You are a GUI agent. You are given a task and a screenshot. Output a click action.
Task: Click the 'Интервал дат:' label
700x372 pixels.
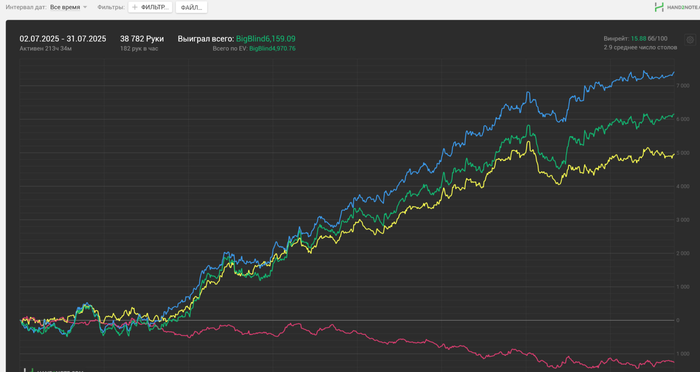coord(26,7)
